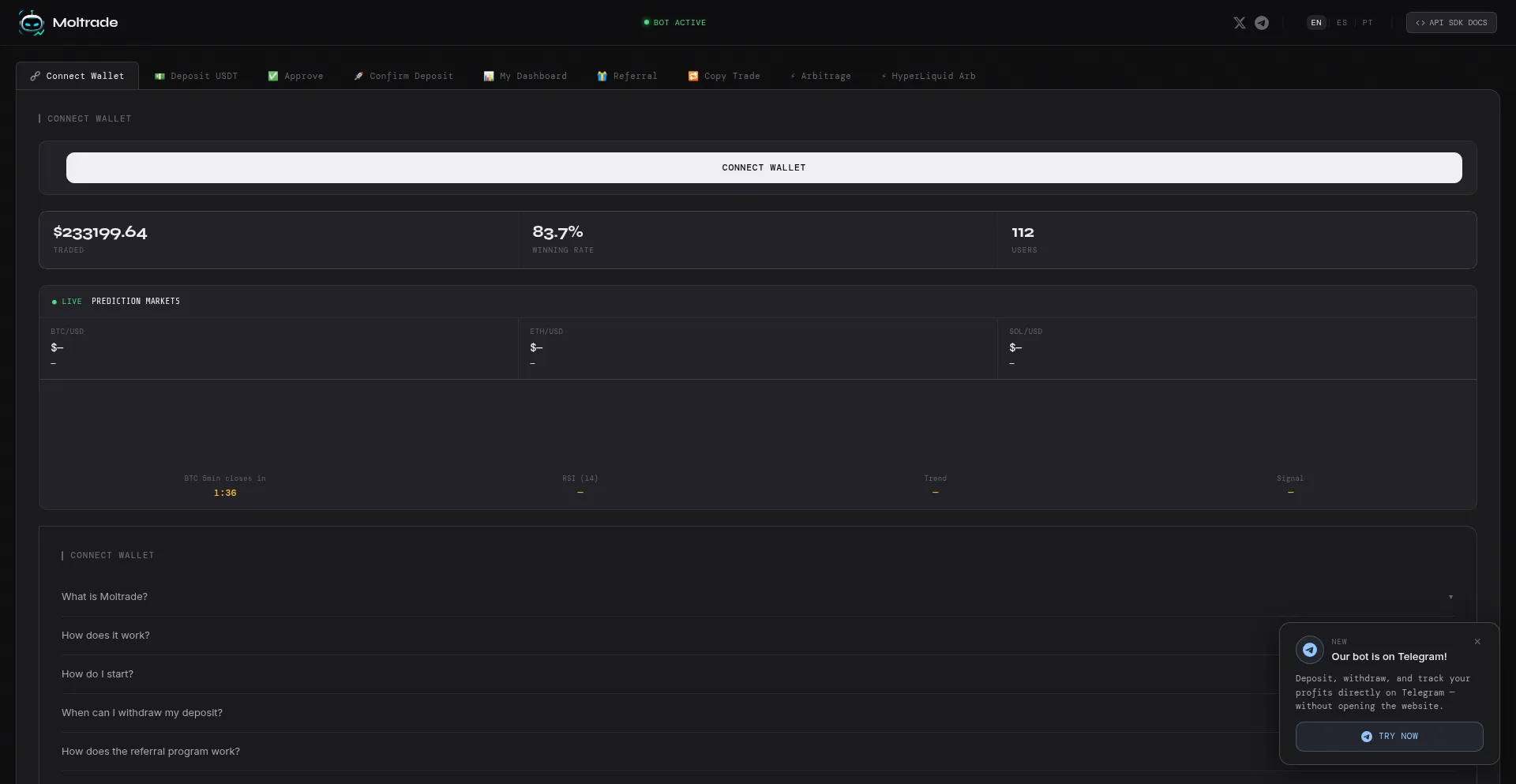Click the 112 users value

[x=1023, y=232]
